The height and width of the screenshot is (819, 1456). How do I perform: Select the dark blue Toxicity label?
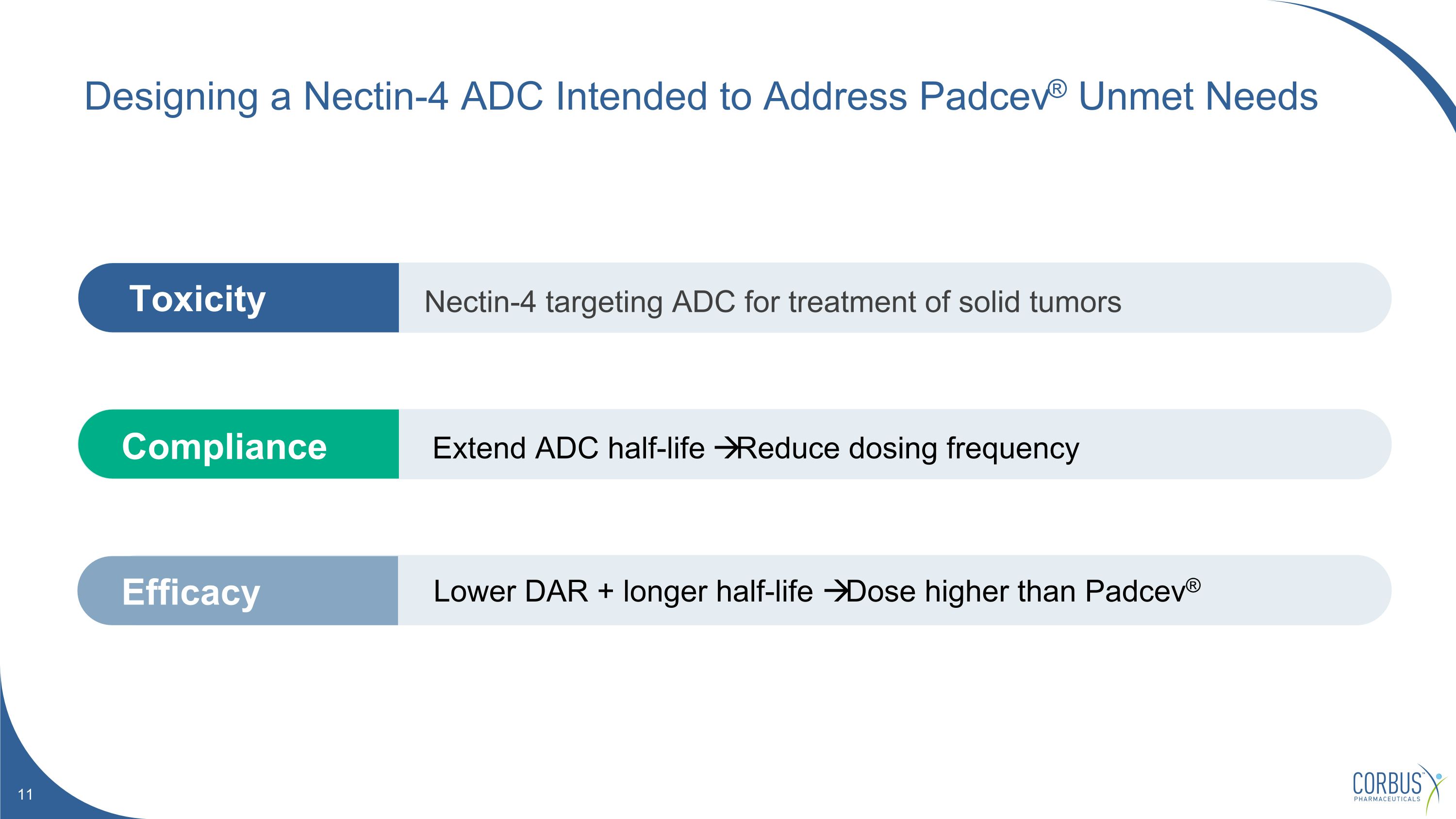click(x=238, y=298)
